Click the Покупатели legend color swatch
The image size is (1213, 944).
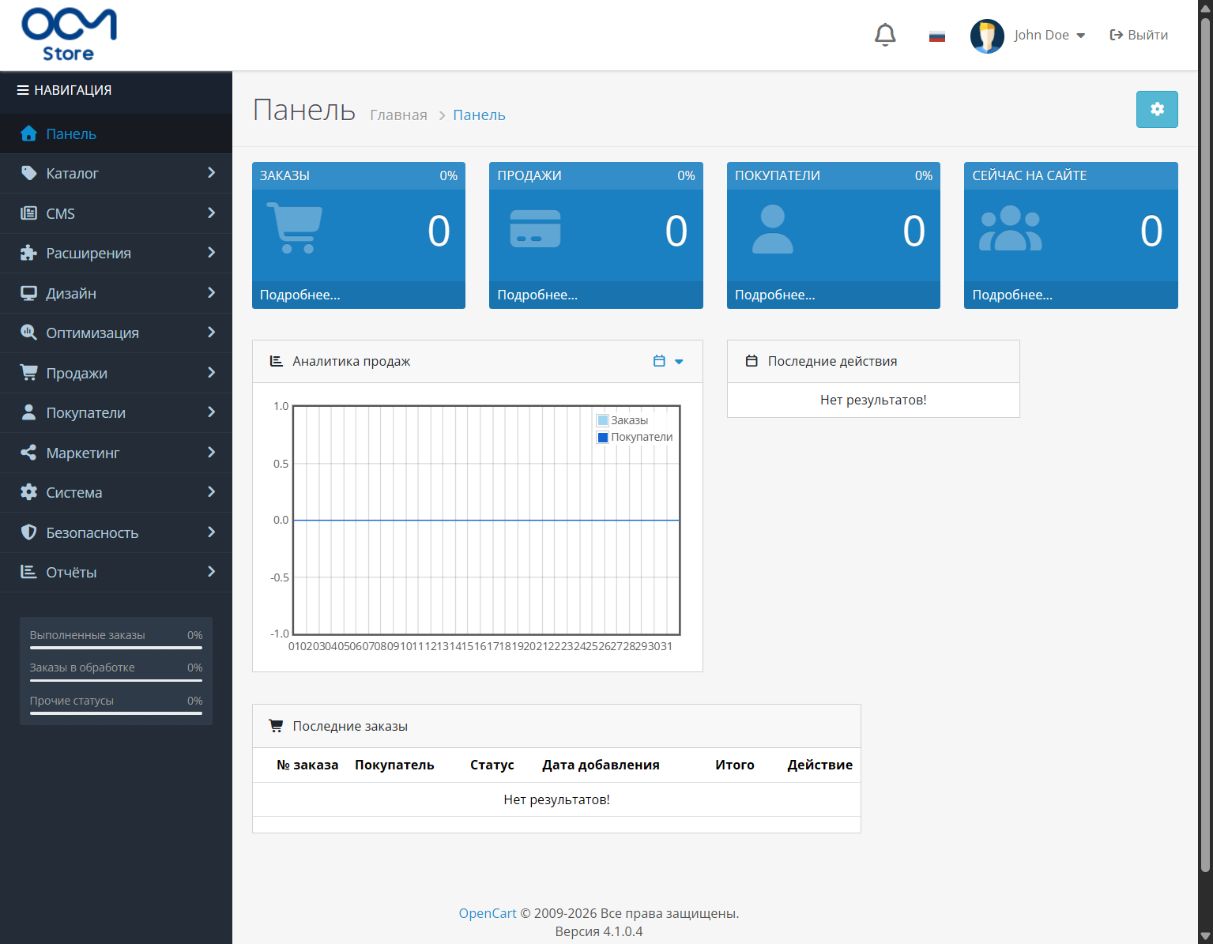tap(603, 438)
